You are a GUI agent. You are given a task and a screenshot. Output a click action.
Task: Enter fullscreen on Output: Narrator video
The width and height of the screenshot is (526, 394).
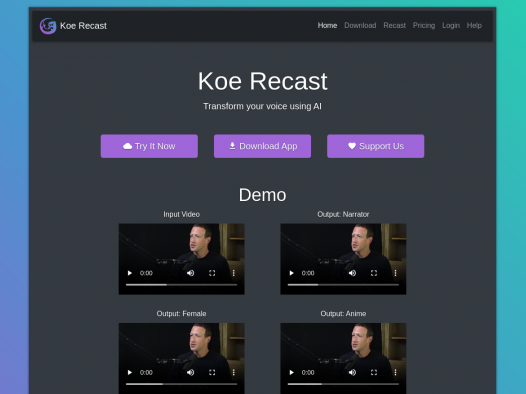374,273
